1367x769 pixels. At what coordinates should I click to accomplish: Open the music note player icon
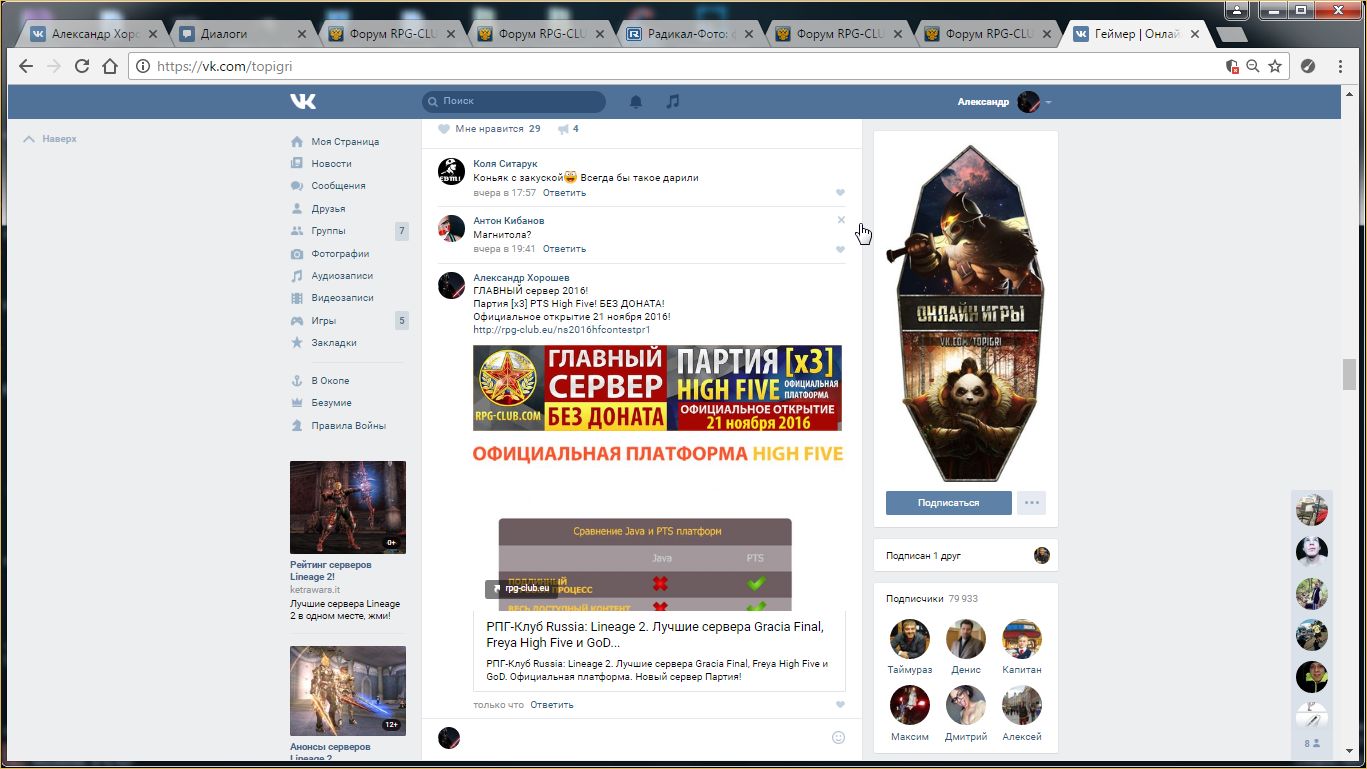tap(673, 101)
